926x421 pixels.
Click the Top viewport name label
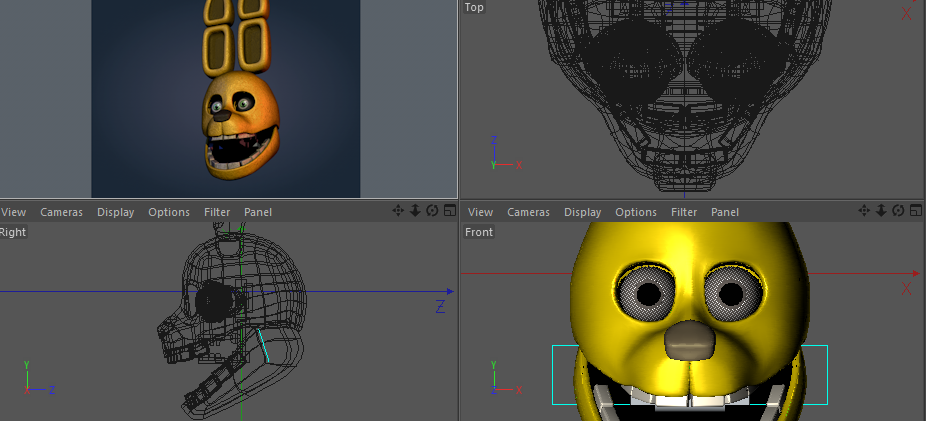click(474, 7)
